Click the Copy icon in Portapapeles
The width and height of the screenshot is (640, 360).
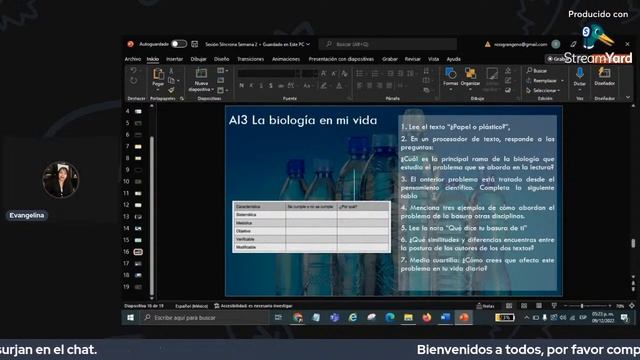pyautogui.click(x=171, y=80)
